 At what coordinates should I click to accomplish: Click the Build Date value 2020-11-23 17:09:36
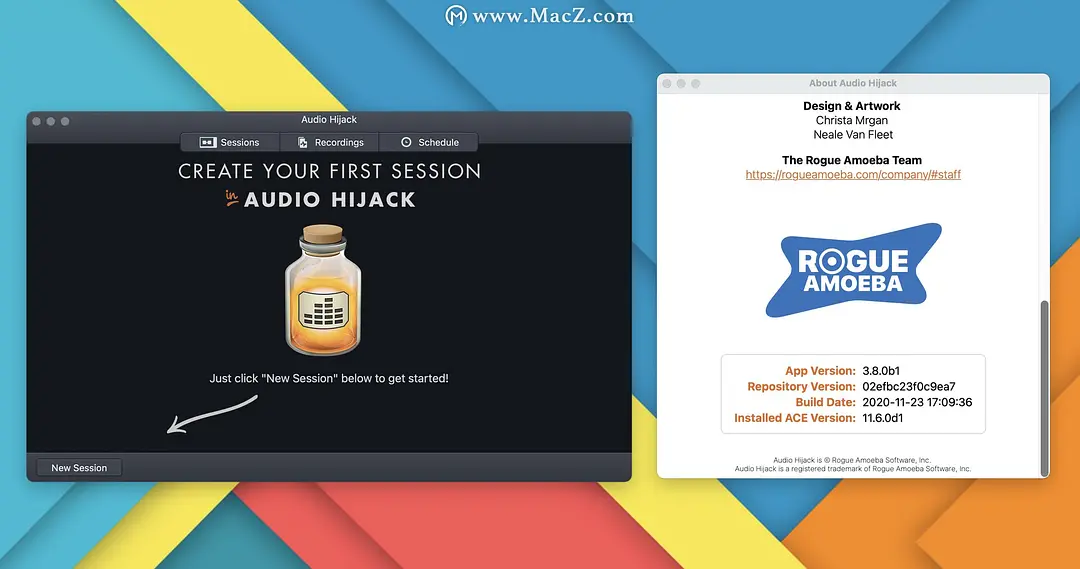(x=917, y=402)
